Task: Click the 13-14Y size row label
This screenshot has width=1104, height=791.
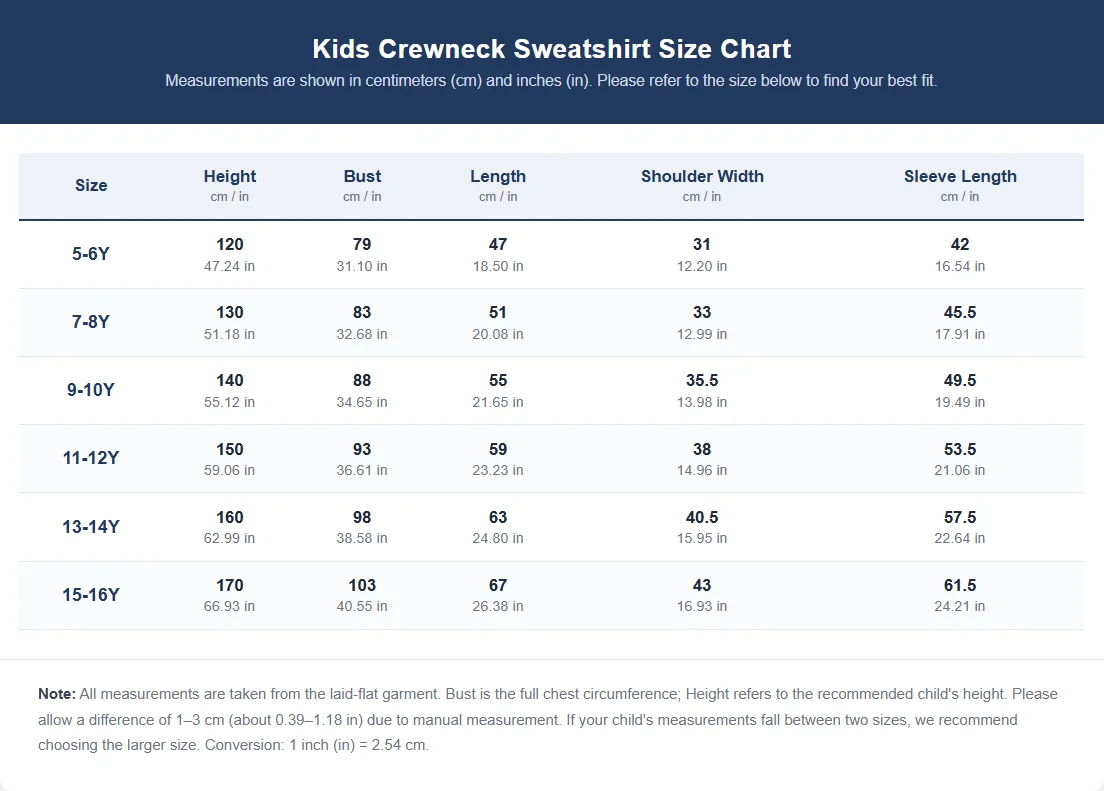Action: 91,526
